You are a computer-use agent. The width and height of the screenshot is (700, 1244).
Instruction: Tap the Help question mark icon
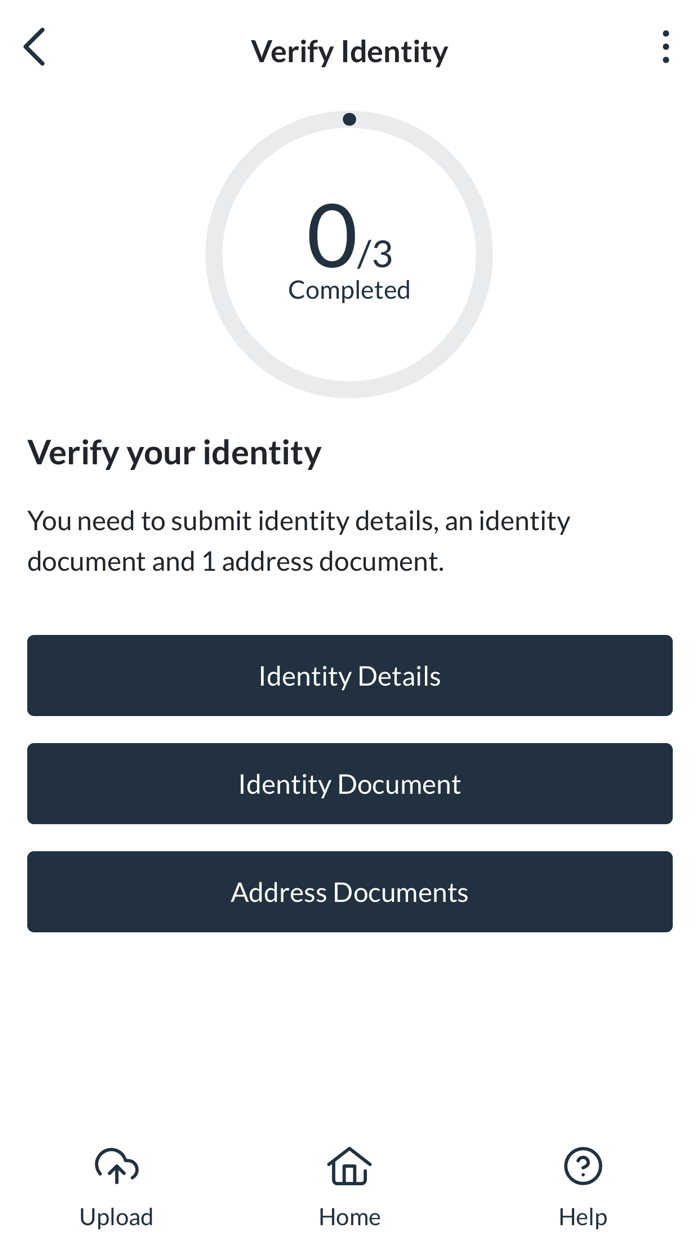[x=582, y=1165]
